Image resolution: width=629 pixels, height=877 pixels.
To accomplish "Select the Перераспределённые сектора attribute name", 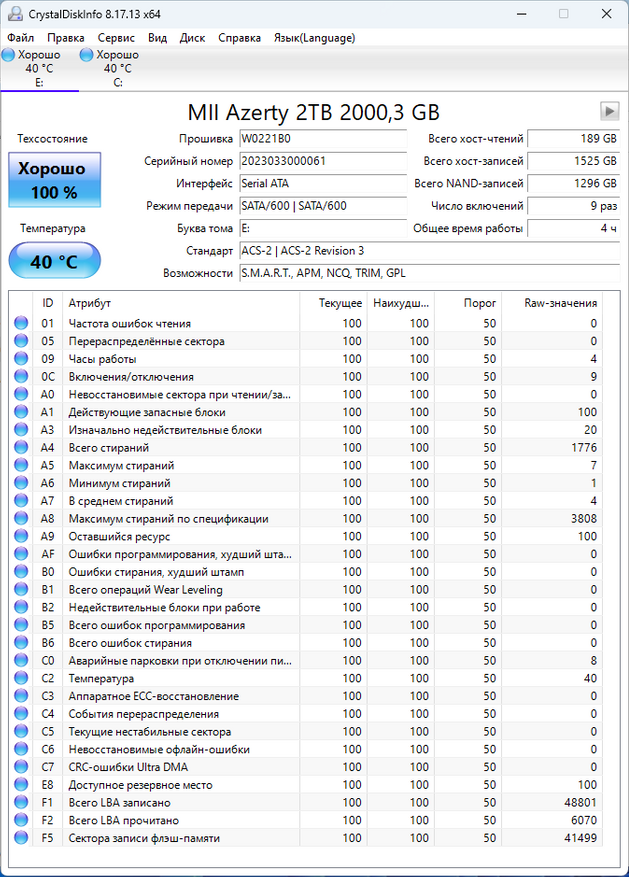I will (x=146, y=341).
